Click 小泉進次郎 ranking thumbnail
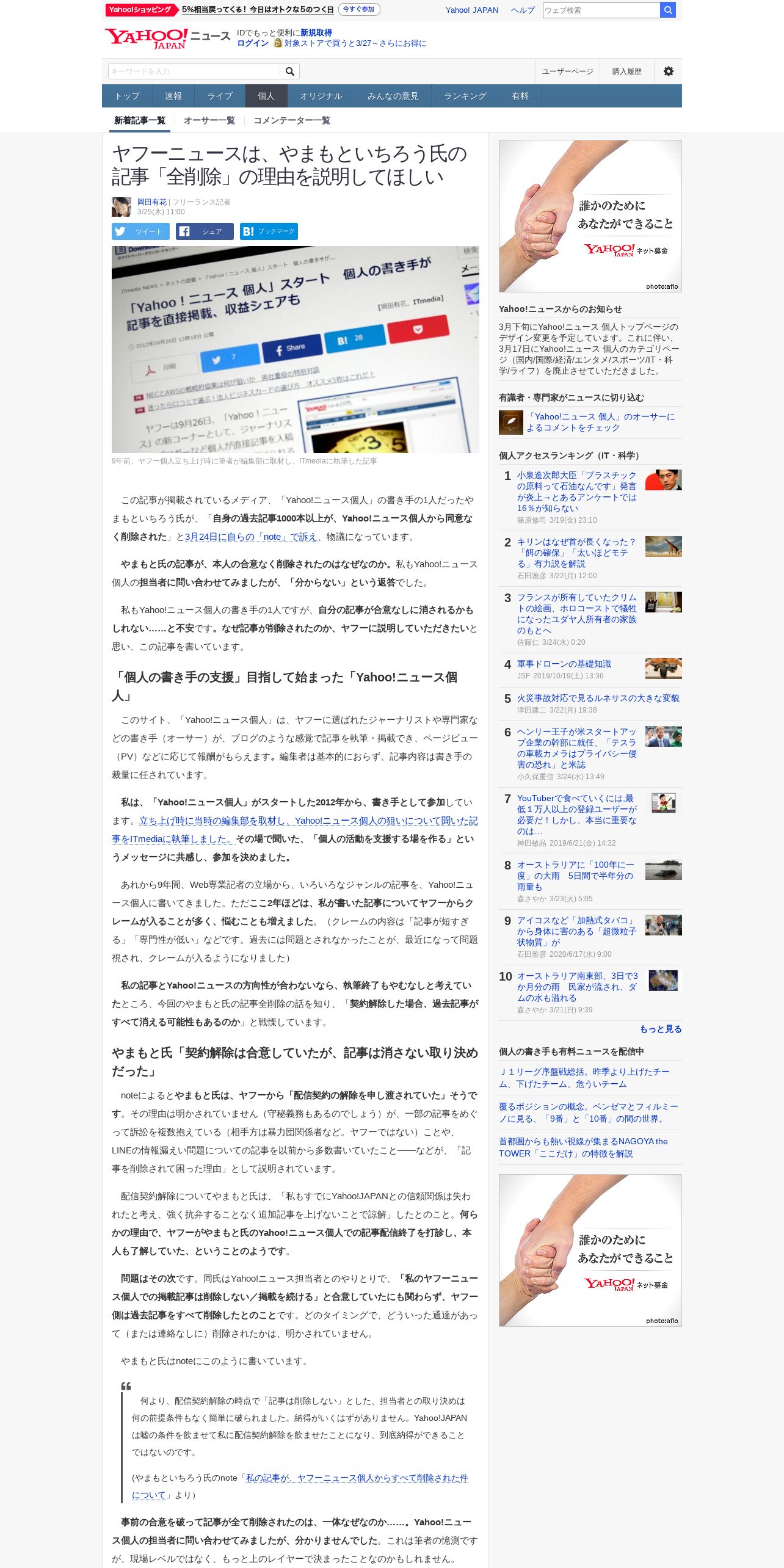 664,480
